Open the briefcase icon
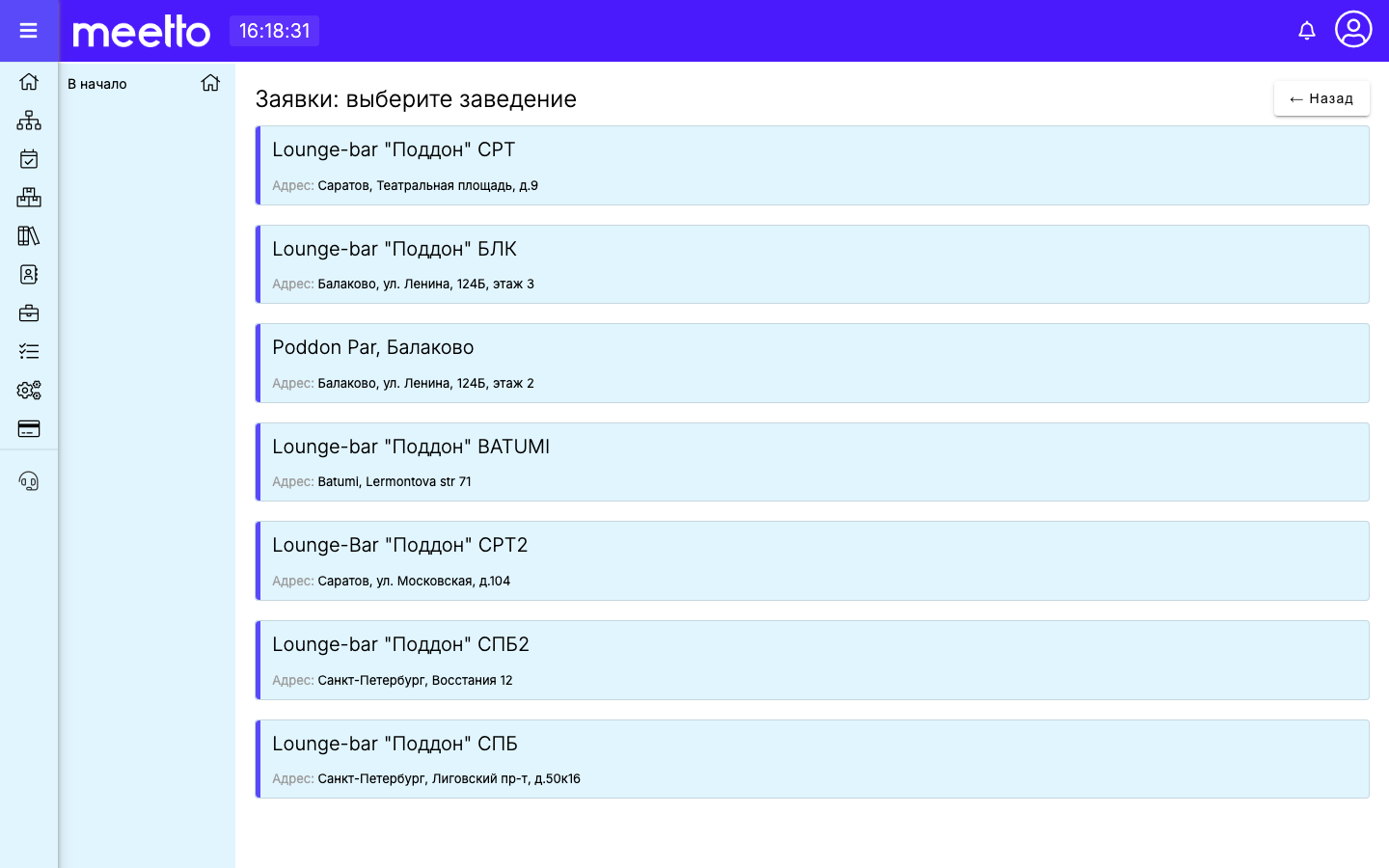This screenshot has width=1389, height=868. point(29,313)
